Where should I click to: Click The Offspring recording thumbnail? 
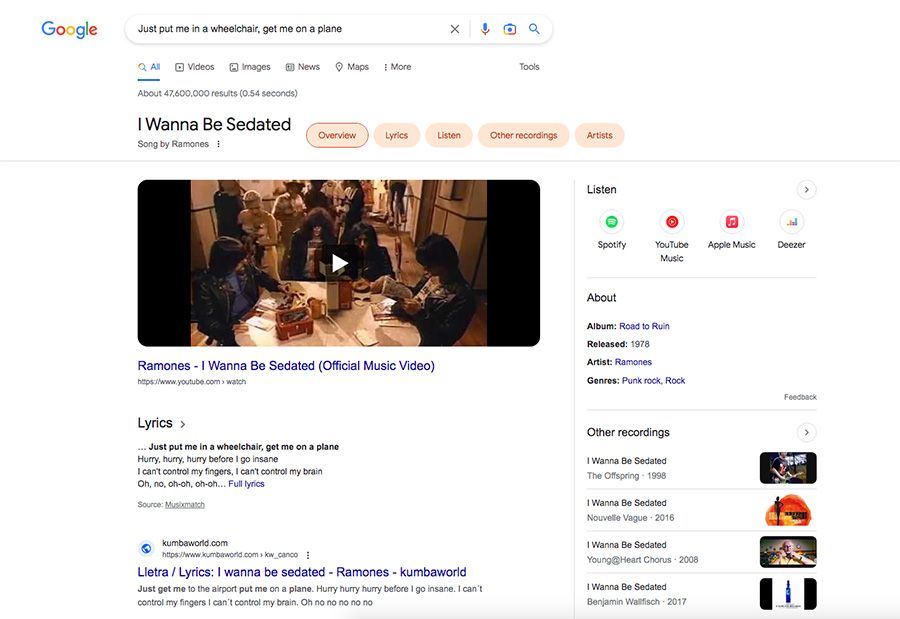(x=788, y=467)
